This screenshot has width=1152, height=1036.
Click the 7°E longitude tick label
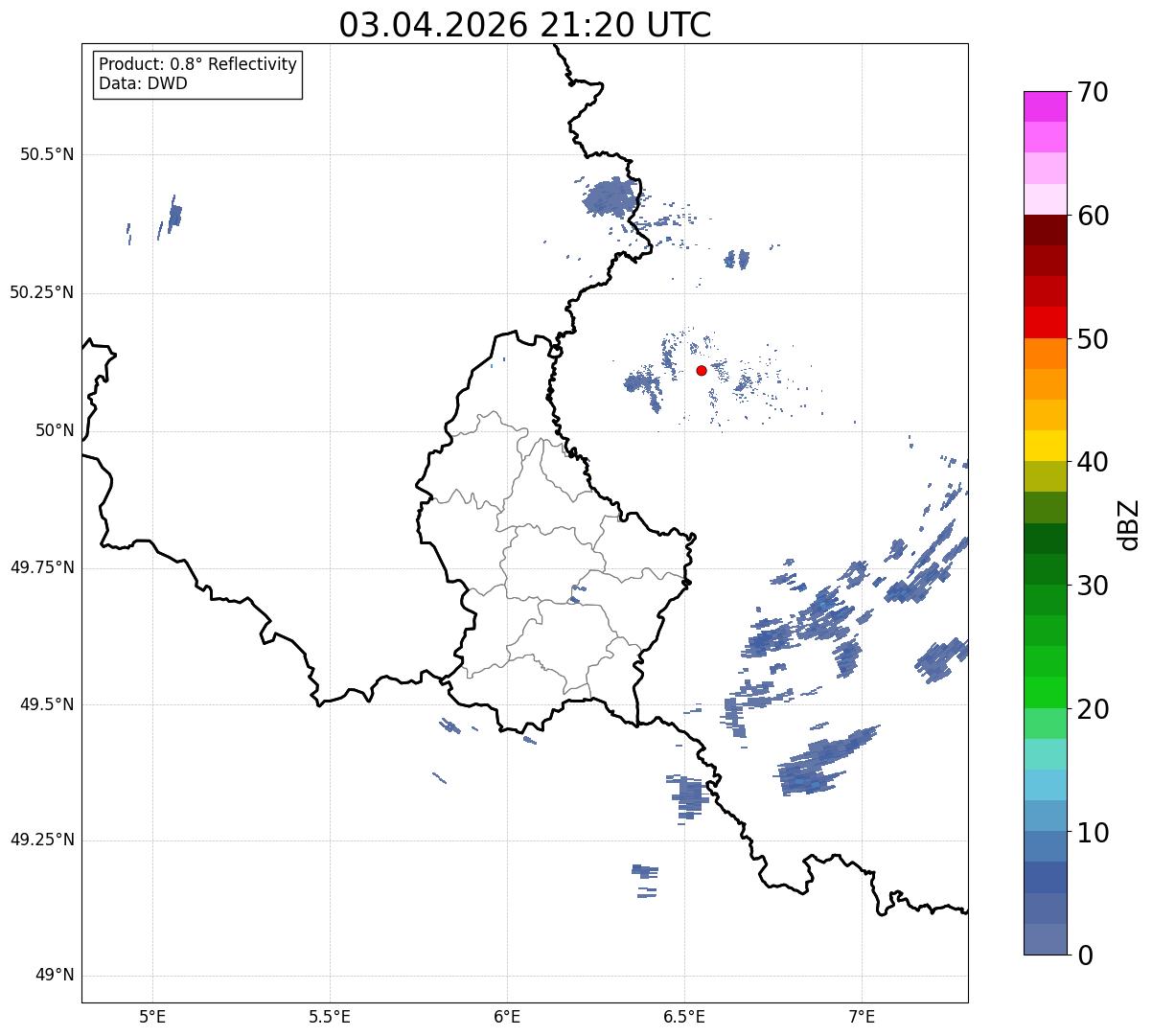coord(862,1016)
